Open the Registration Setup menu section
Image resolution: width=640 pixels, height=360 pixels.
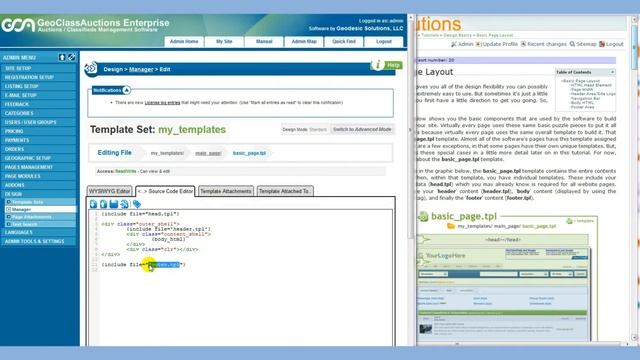38,77
